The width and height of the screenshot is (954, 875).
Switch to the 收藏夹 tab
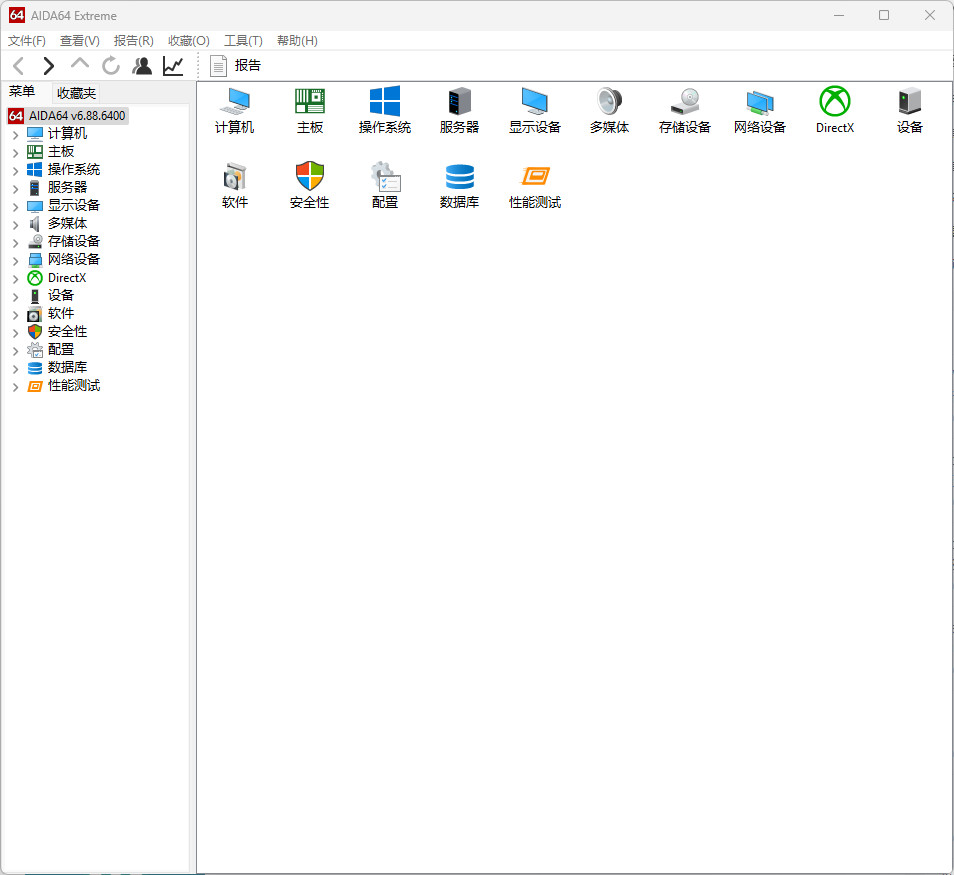coord(76,93)
